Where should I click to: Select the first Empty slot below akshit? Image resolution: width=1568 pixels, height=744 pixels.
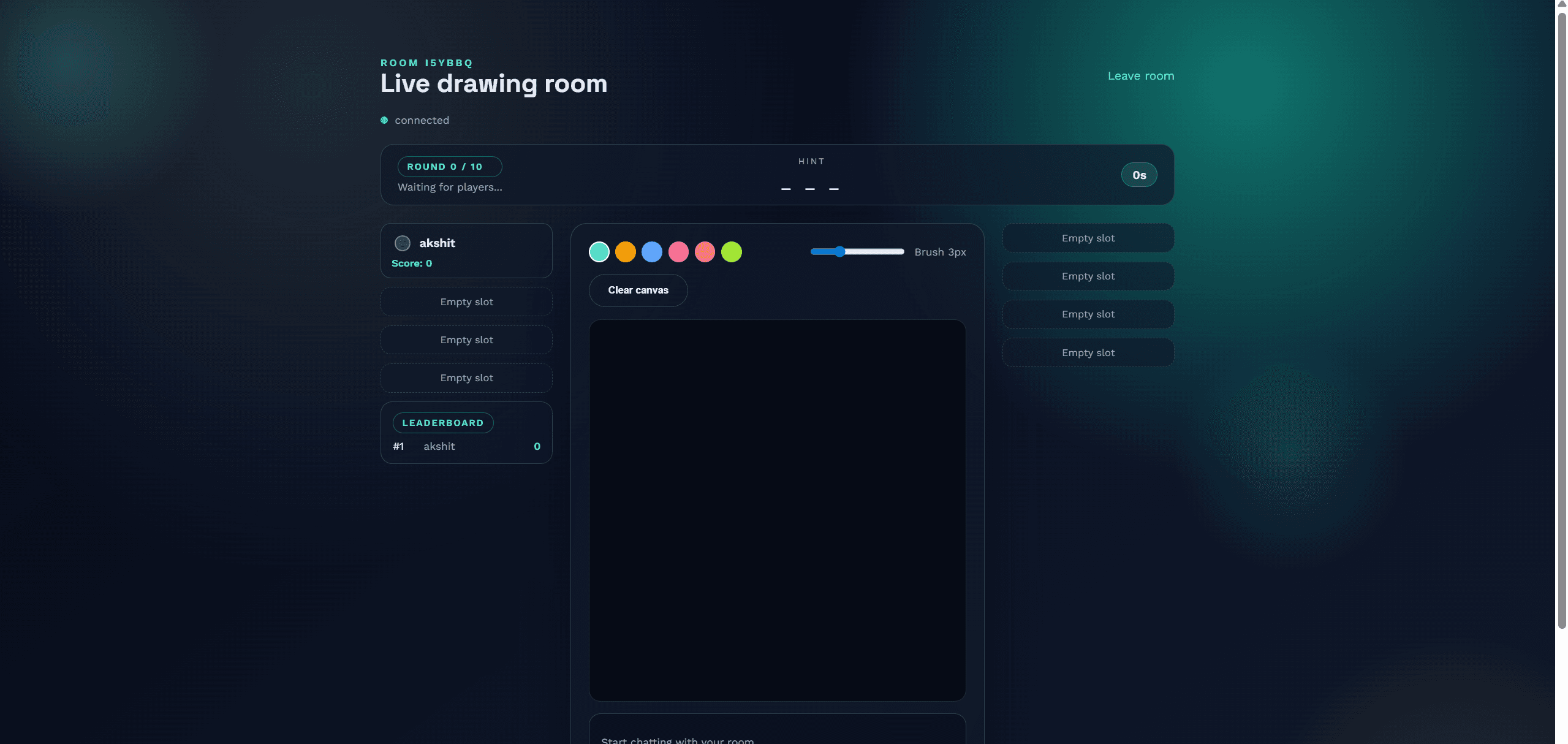466,302
